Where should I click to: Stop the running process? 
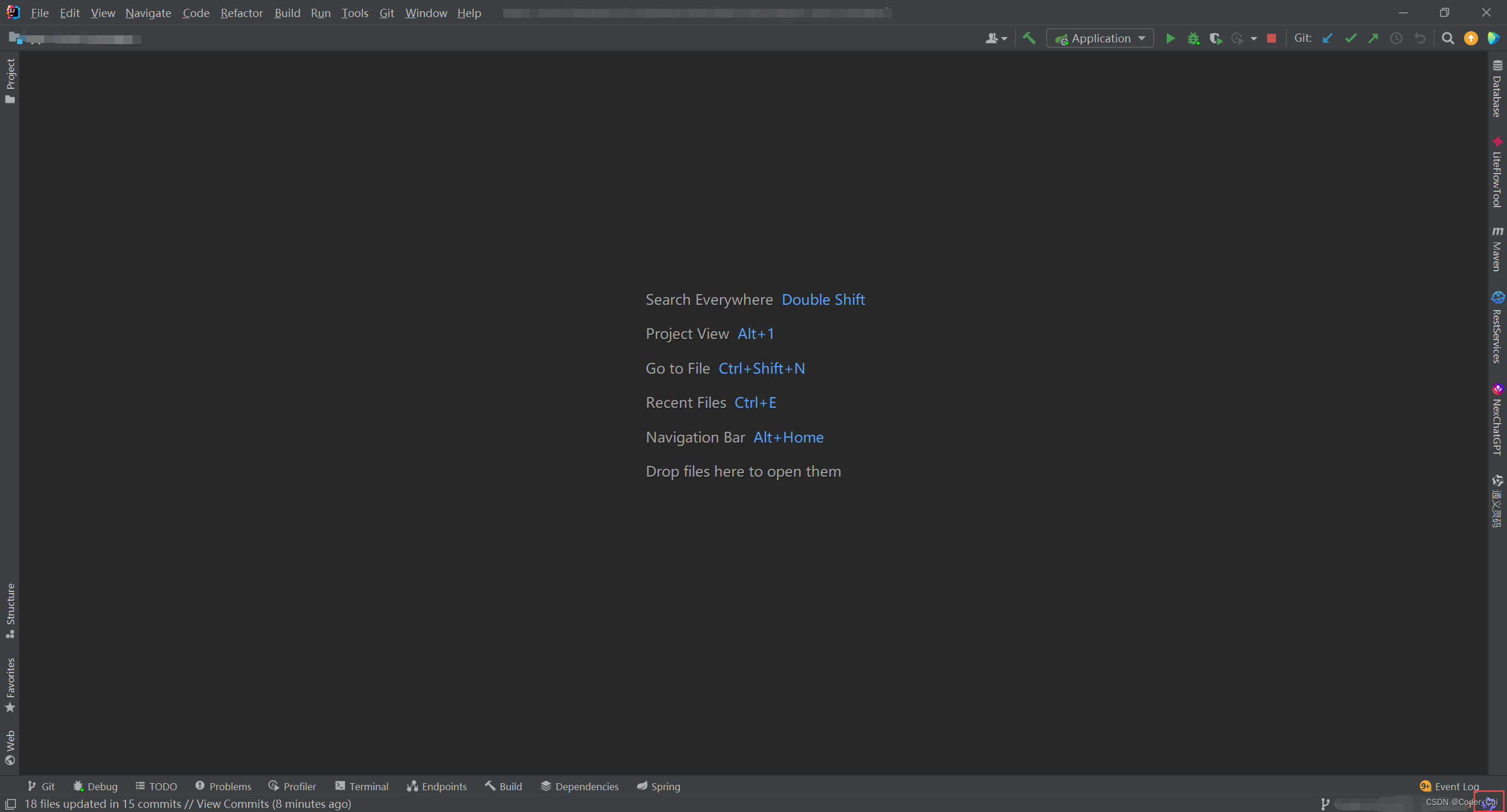tap(1272, 39)
